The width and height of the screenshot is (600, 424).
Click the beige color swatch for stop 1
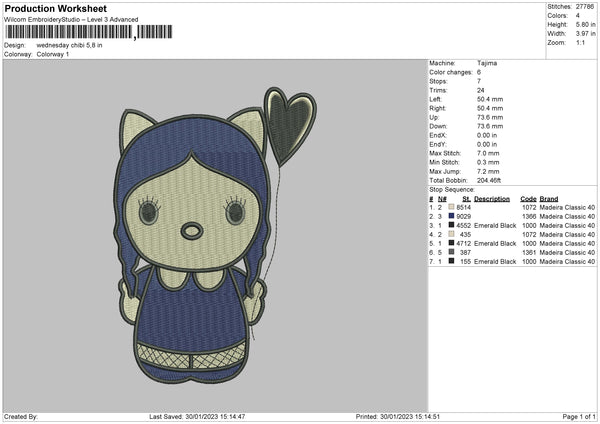[x=451, y=207]
